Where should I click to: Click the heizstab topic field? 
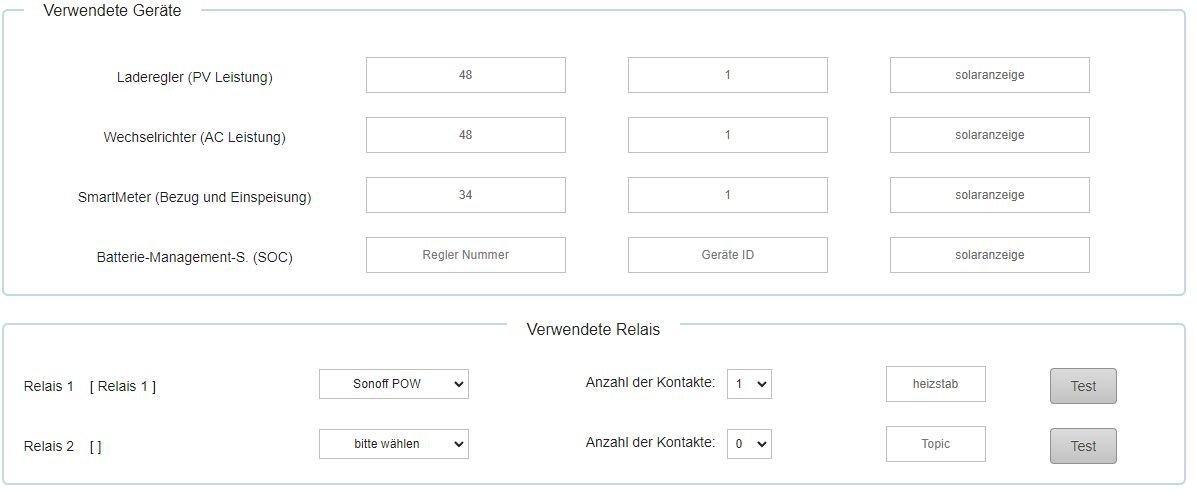click(935, 384)
